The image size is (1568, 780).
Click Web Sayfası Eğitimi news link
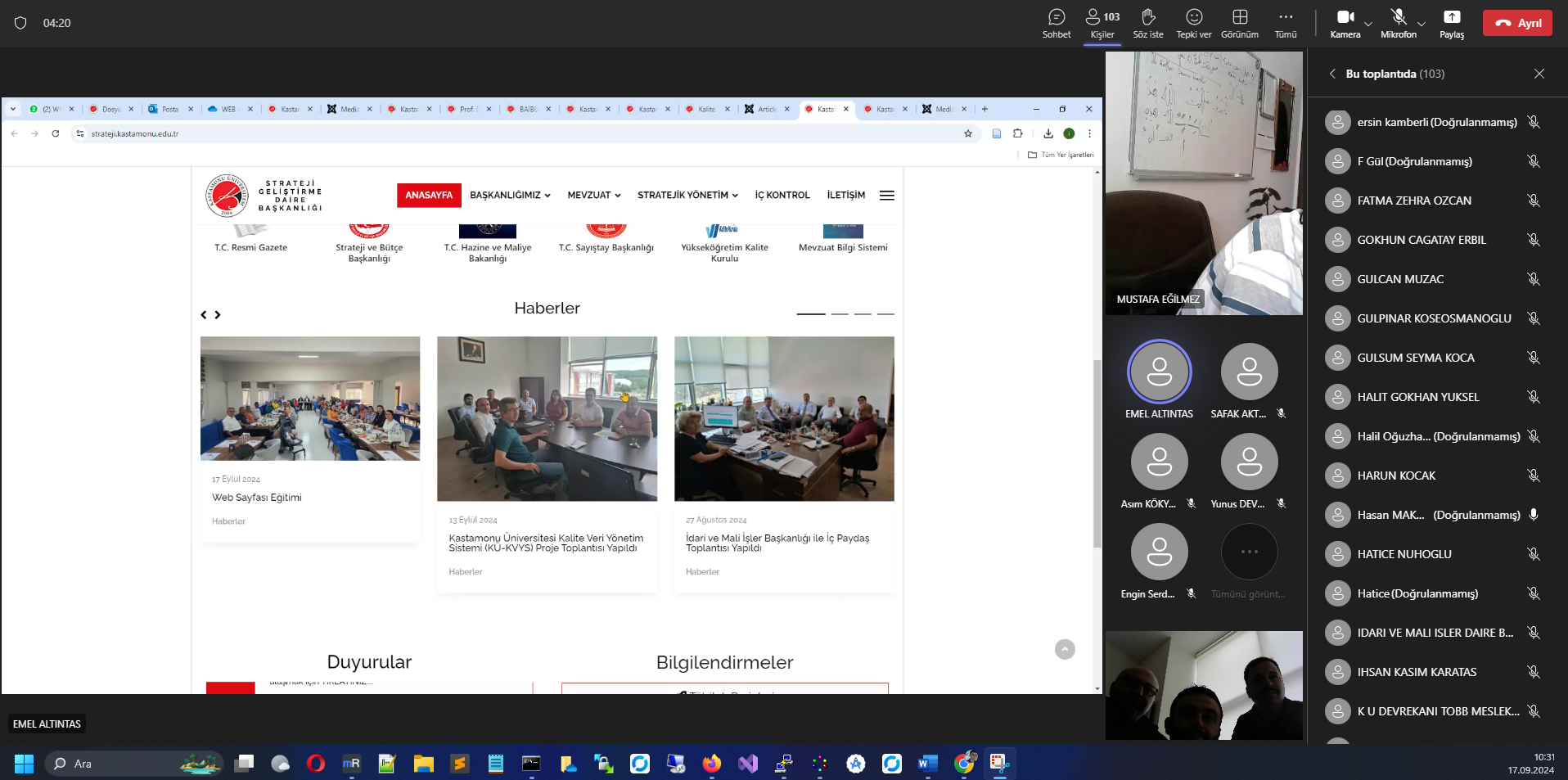coord(257,498)
